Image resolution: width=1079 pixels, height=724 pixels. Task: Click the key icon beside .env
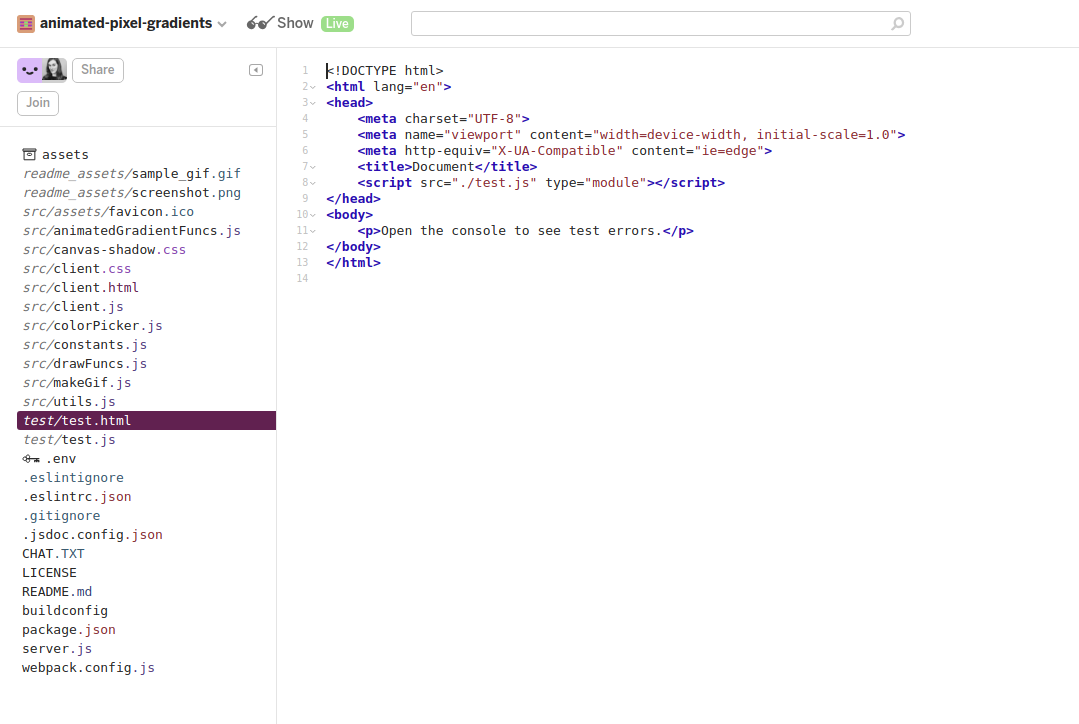[31, 459]
